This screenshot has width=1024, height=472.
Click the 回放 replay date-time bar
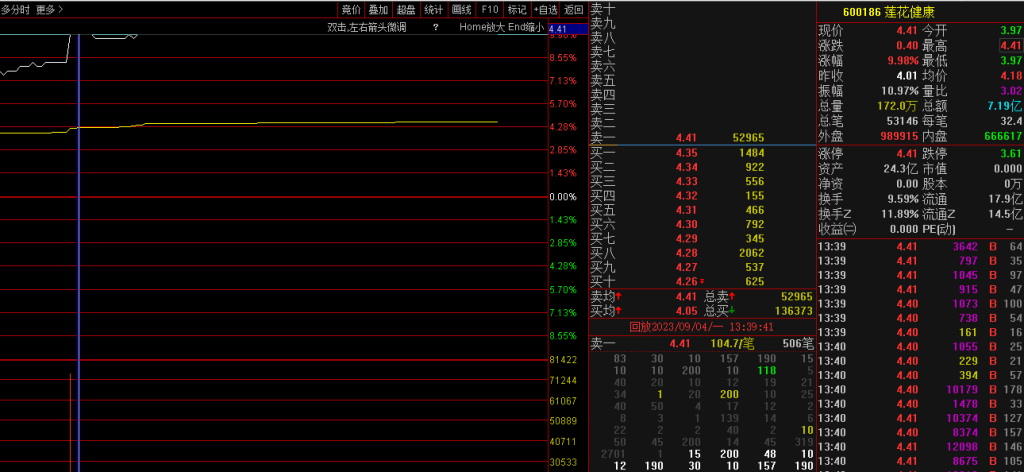tap(701, 326)
